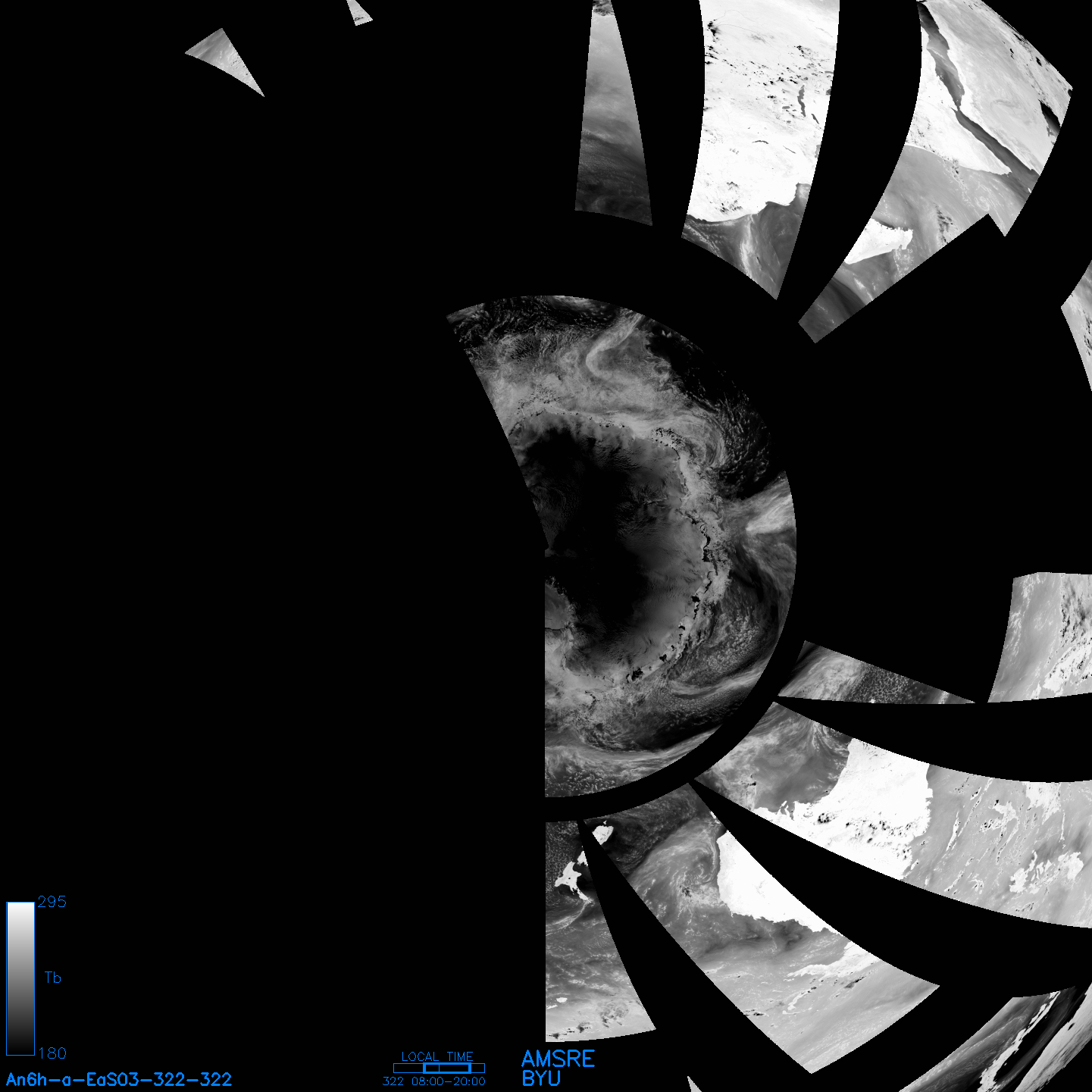Screen dimensions: 1092x1092
Task: Click the 180 minimum scale value
Action: [52, 1053]
